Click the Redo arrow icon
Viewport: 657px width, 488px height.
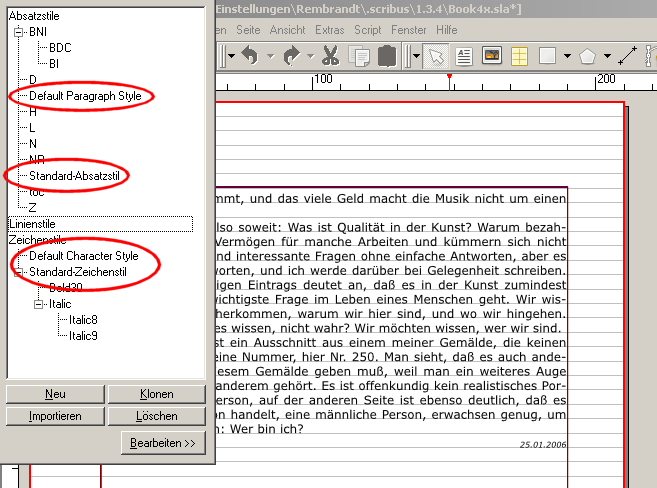point(292,56)
